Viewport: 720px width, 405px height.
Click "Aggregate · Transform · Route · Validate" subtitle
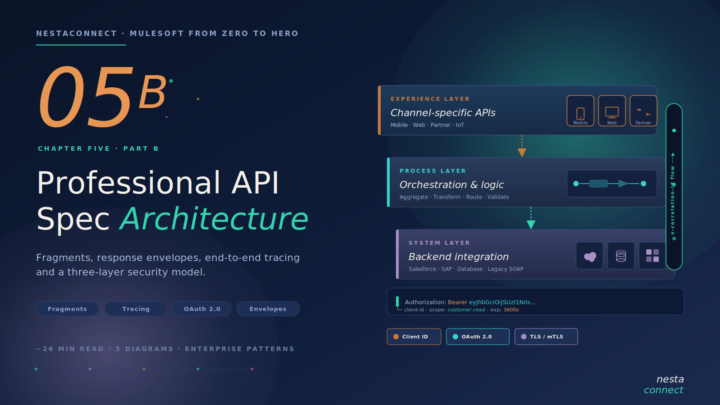click(454, 197)
